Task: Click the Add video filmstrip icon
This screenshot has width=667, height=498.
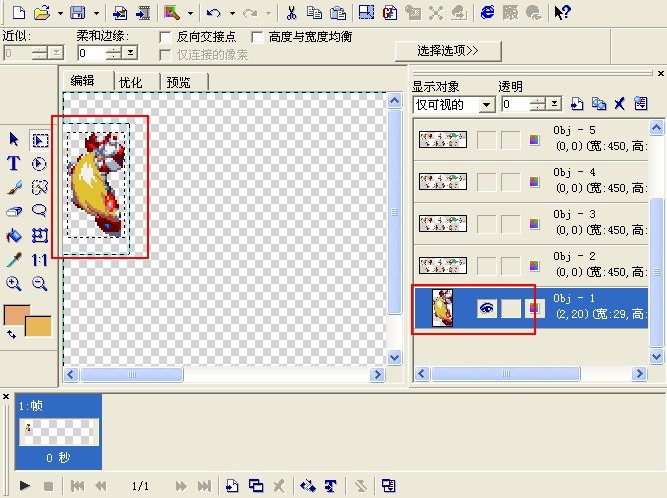Action: pos(143,13)
